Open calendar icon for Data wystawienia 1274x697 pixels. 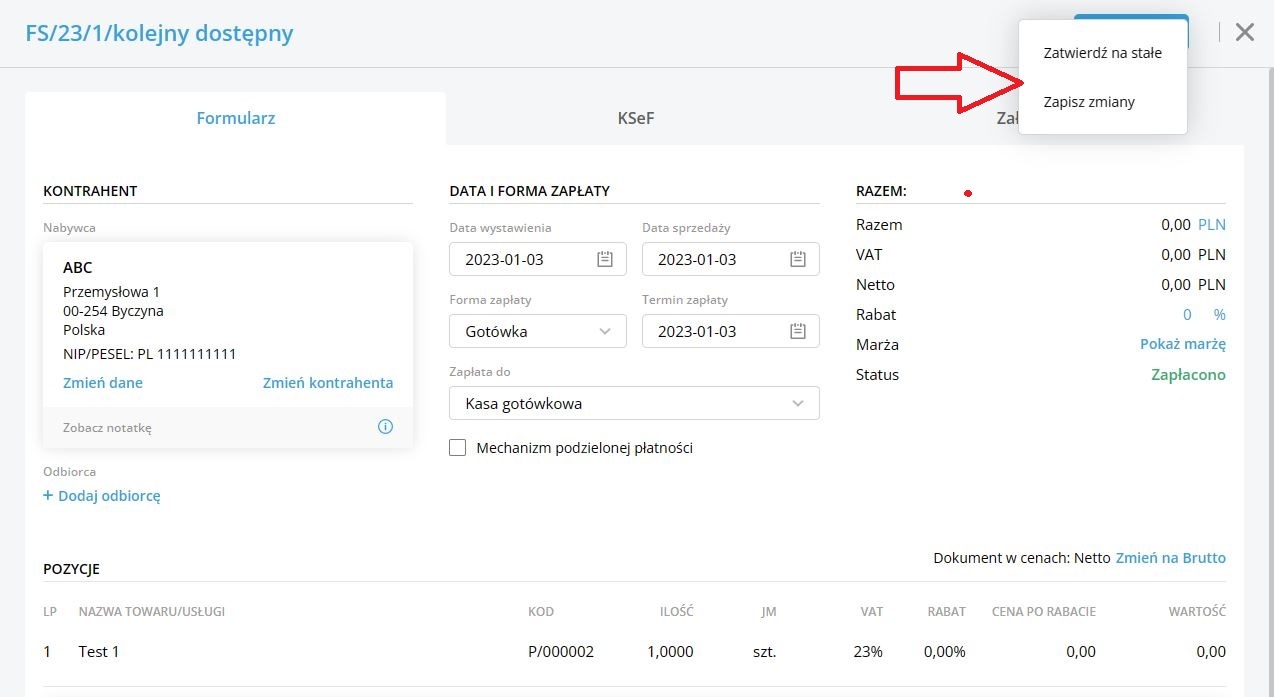pos(605,259)
